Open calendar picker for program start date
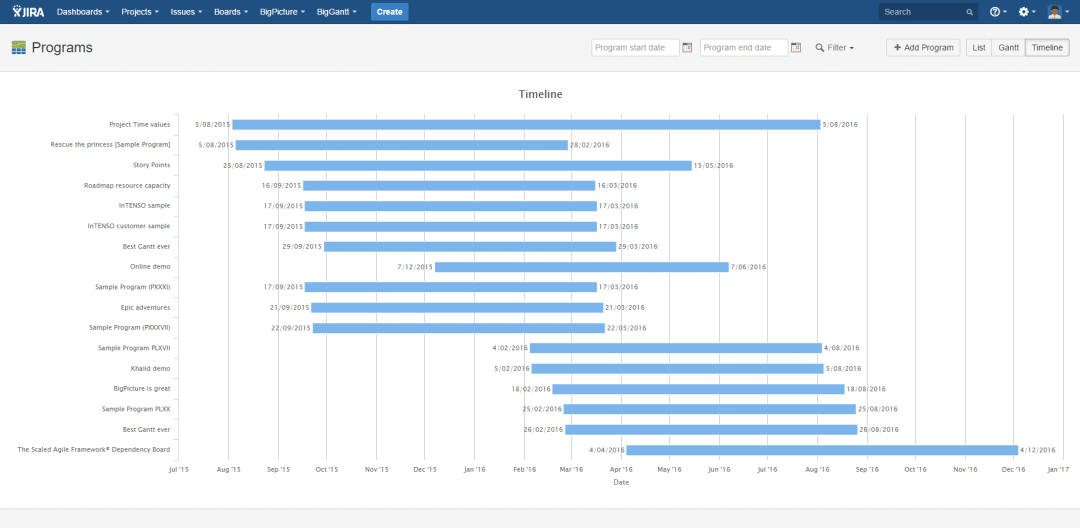The image size is (1080, 528). (x=687, y=47)
